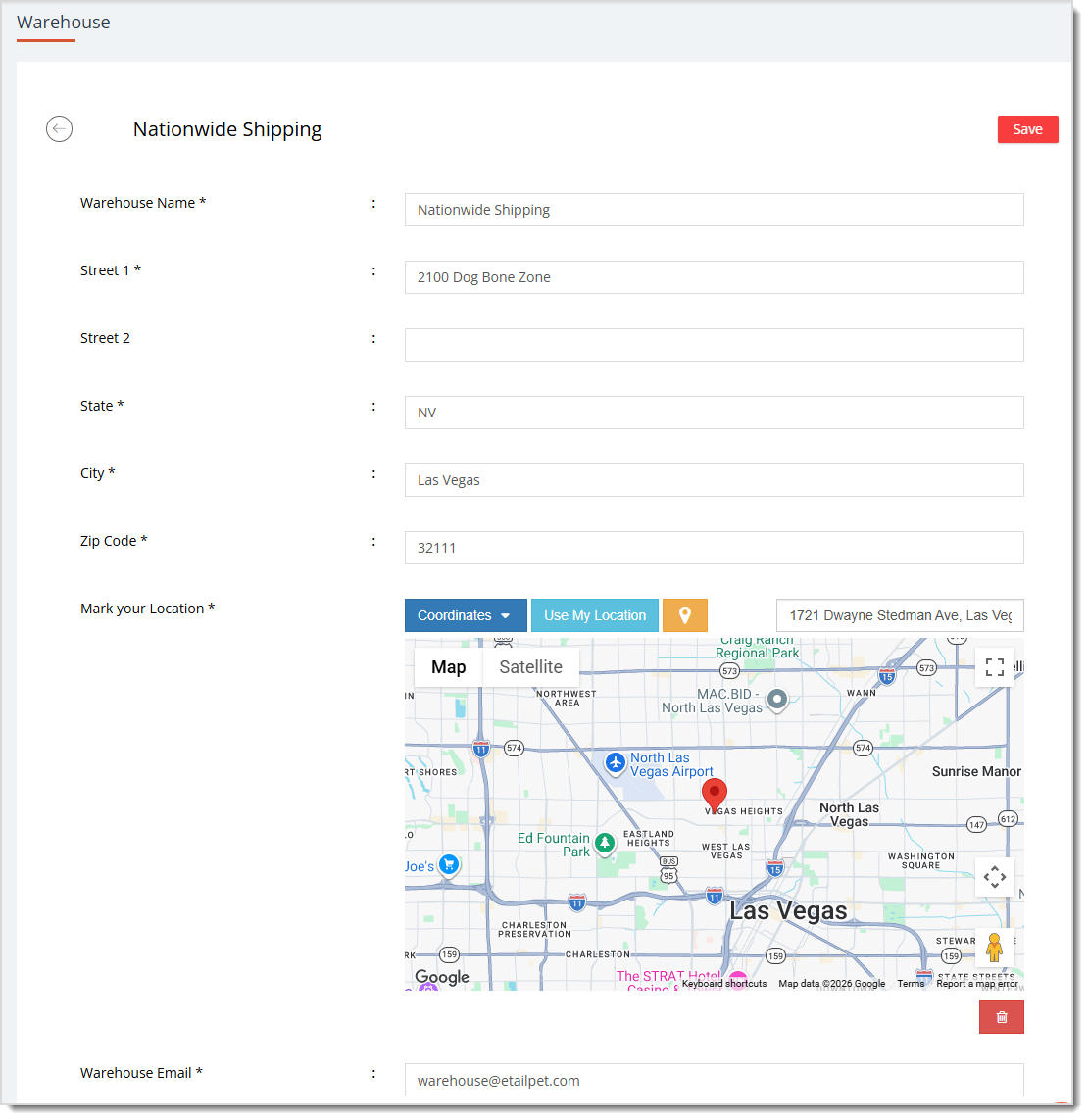
Task: Click the Las Vegas city label
Action: pyautogui.click(x=788, y=911)
